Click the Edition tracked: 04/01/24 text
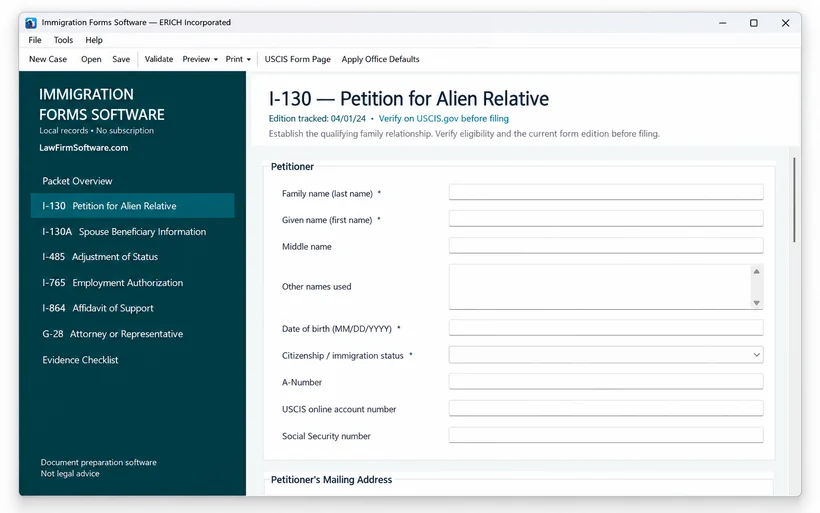 click(x=317, y=119)
